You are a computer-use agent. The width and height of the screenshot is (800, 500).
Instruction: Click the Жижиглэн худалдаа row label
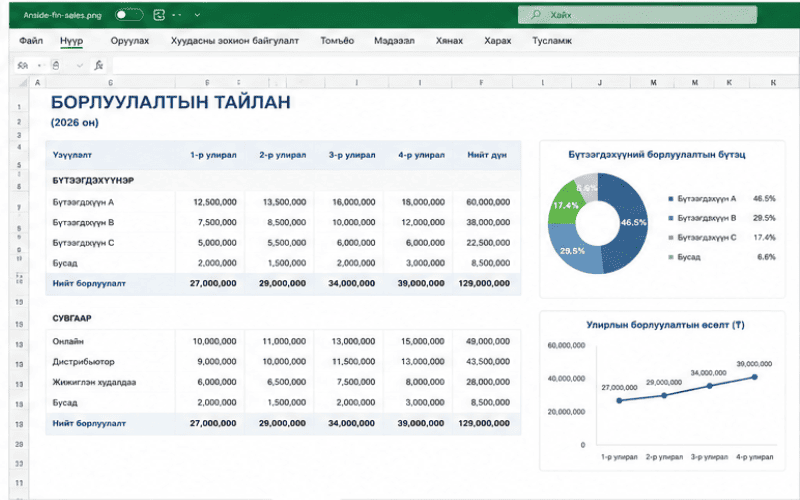[x=94, y=382]
